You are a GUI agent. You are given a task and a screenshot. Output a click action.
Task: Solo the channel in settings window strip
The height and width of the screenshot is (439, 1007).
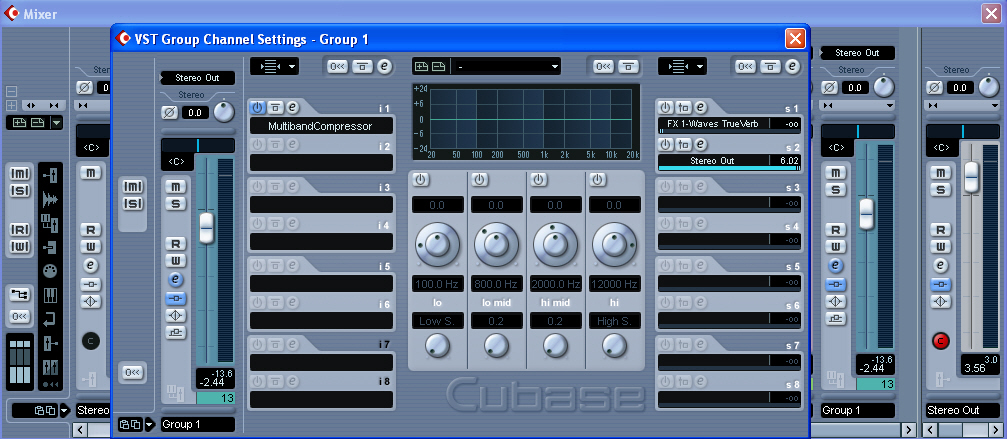pyautogui.click(x=176, y=203)
